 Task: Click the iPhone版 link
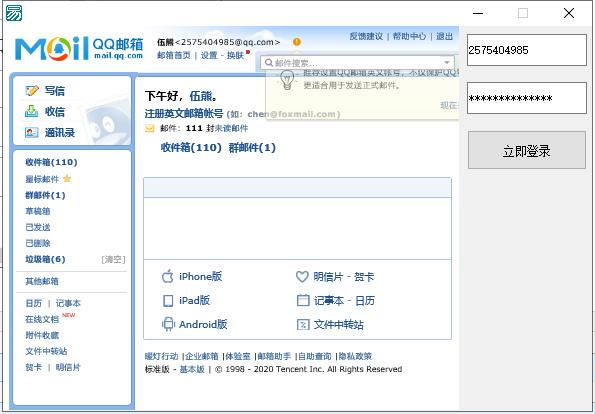(200, 276)
